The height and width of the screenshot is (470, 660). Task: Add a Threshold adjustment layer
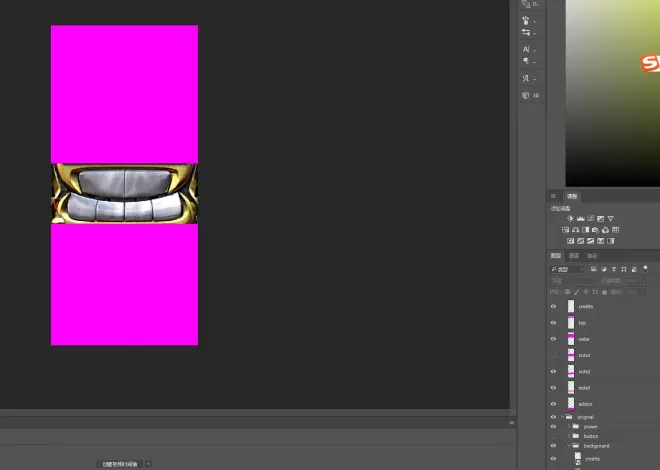[591, 241]
